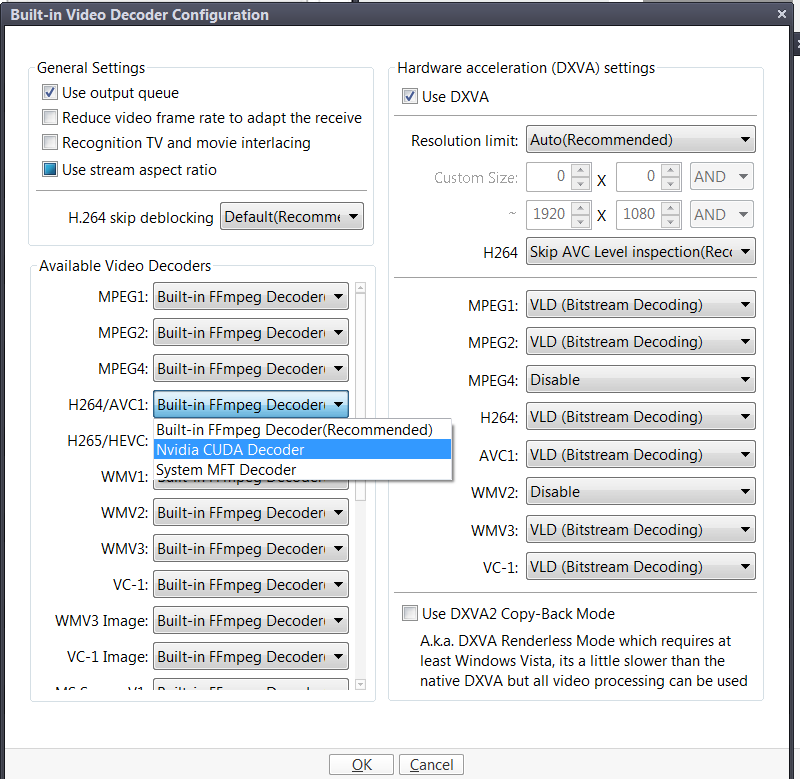Viewport: 800px width, 779px height.
Task: Open the H.264 skip deblocking dropdown
Action: pyautogui.click(x=291, y=217)
